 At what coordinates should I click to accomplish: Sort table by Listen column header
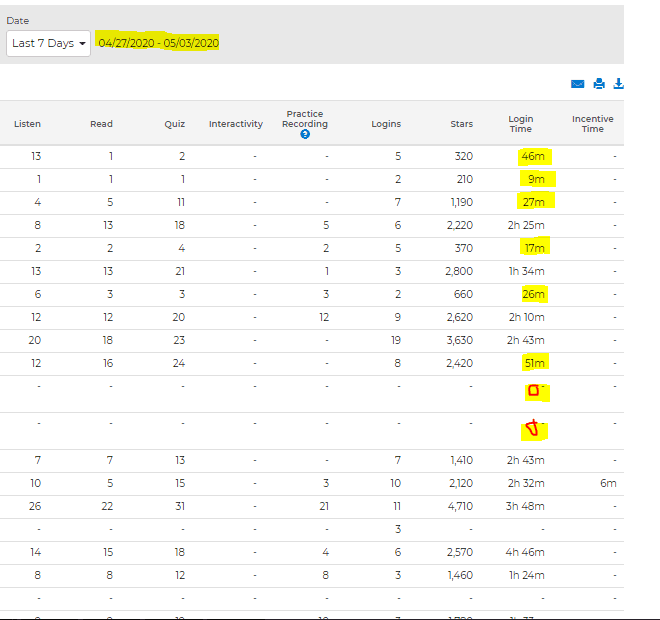pos(27,124)
